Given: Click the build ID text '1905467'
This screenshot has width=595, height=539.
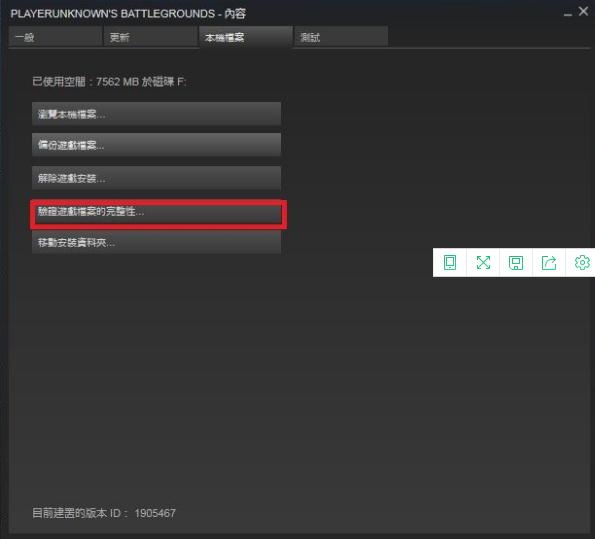Looking at the screenshot, I should click(x=155, y=513).
